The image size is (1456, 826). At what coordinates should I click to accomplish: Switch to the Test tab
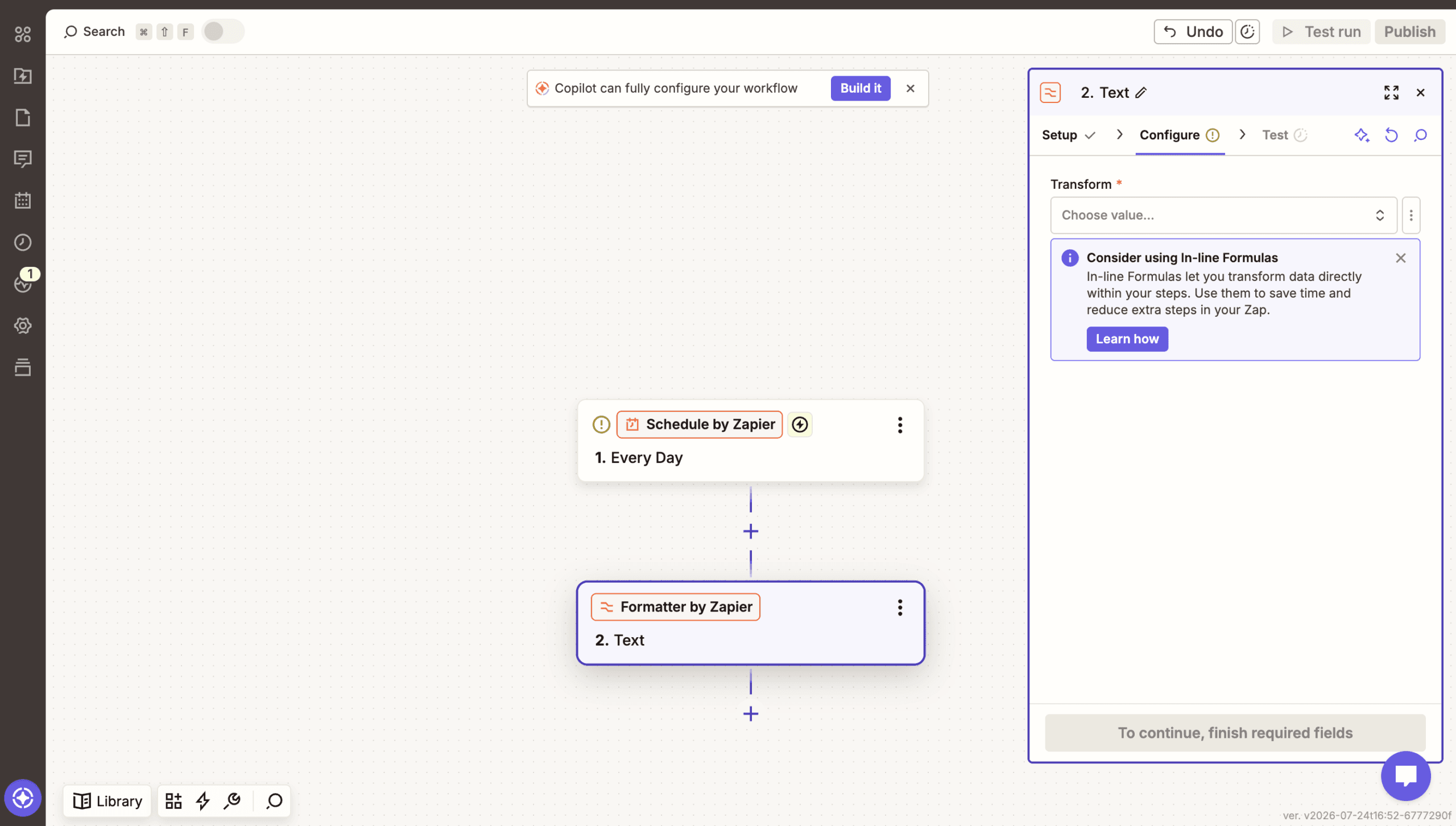1284,135
